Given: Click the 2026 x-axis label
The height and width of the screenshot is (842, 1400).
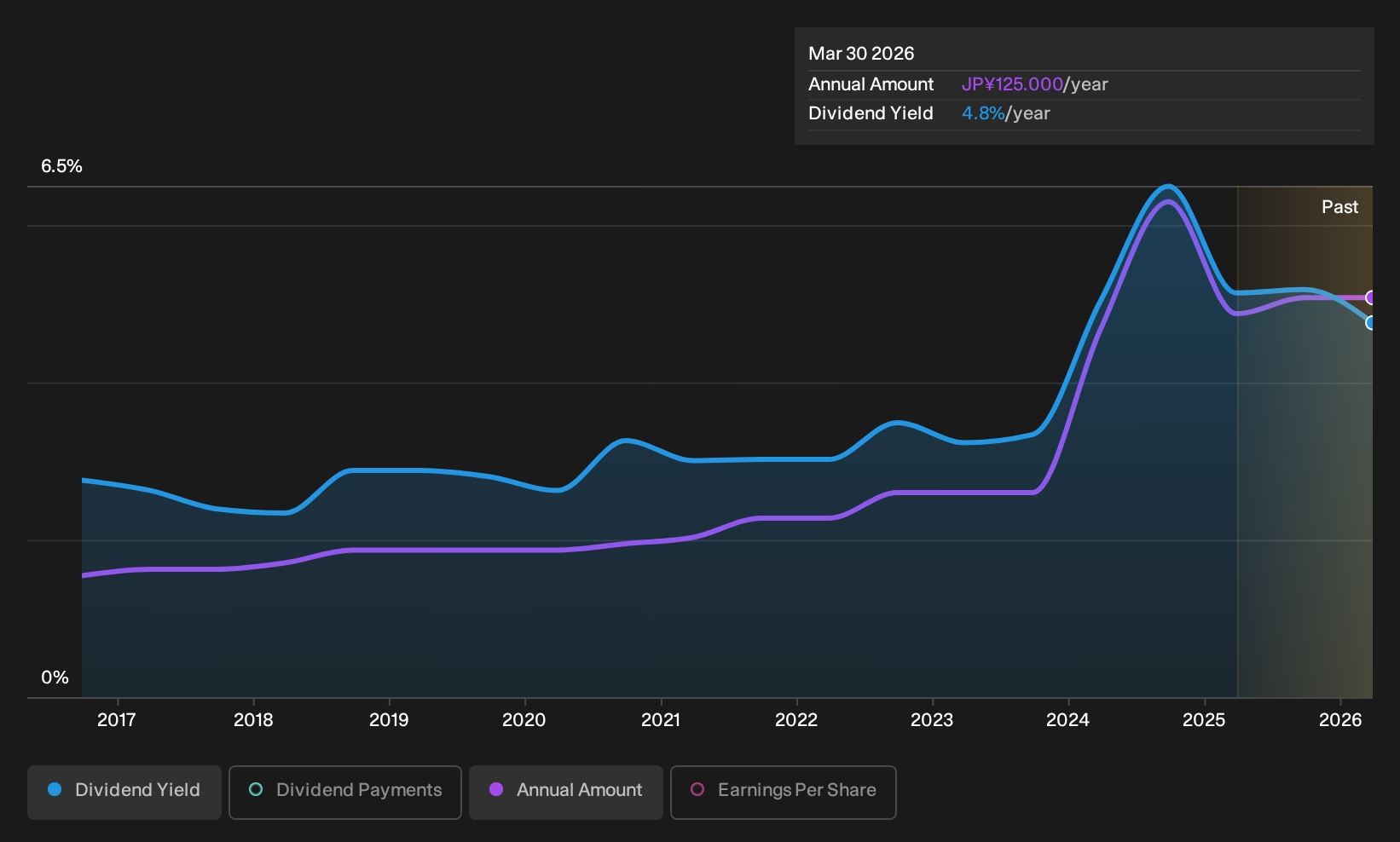Looking at the screenshot, I should (x=1340, y=720).
